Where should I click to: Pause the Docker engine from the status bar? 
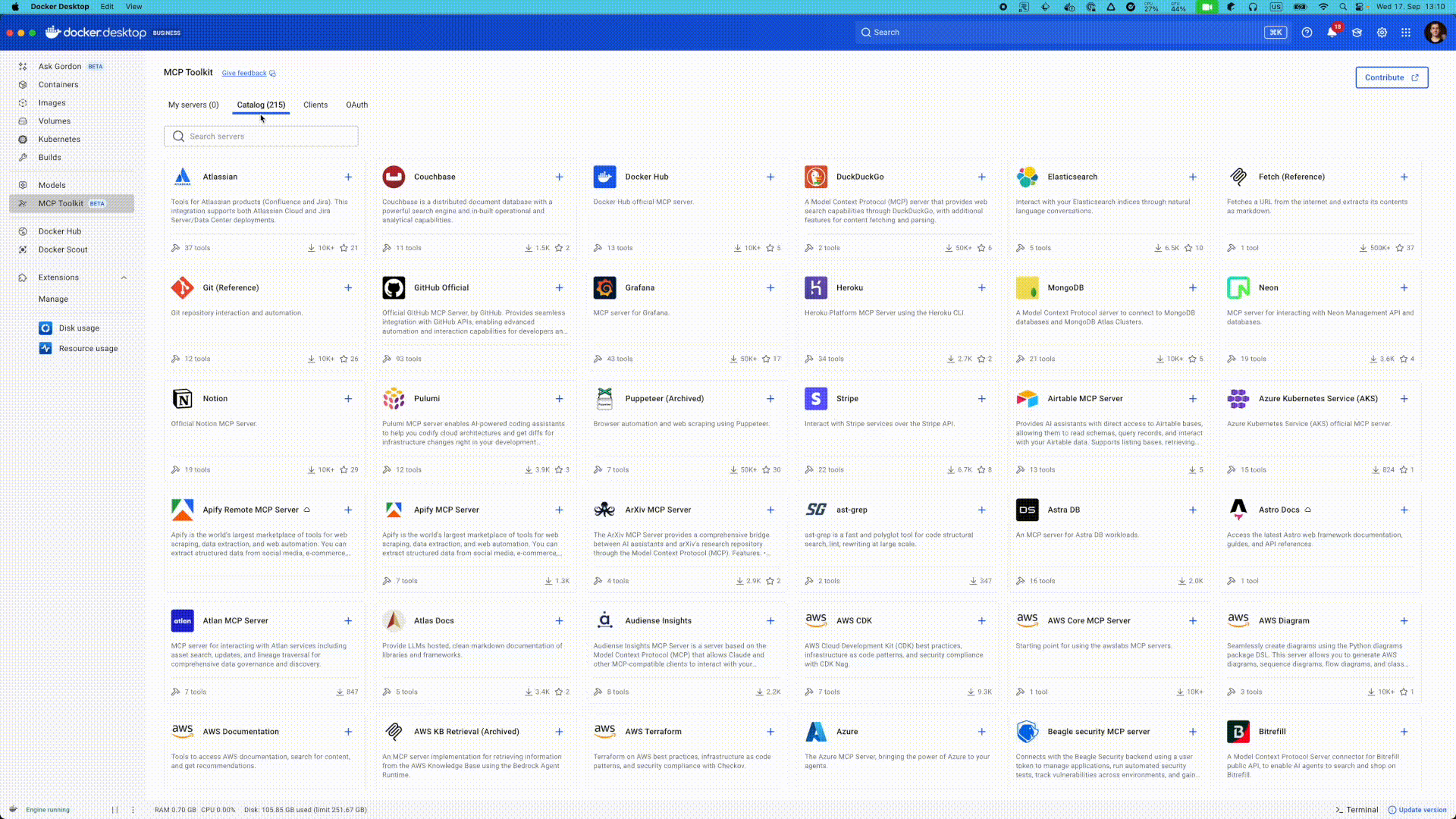click(x=115, y=810)
